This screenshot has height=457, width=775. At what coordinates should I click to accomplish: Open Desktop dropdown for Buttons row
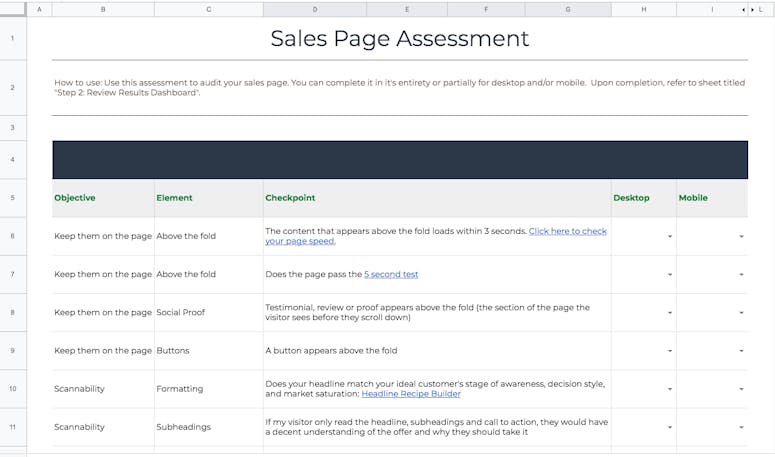[x=670, y=351]
